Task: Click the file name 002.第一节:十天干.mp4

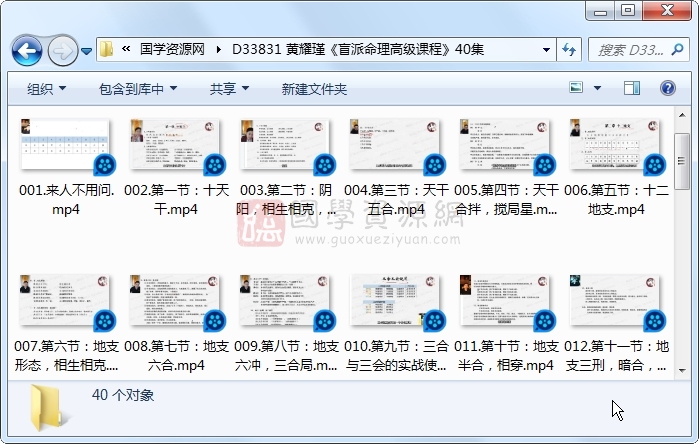Action: pos(176,200)
